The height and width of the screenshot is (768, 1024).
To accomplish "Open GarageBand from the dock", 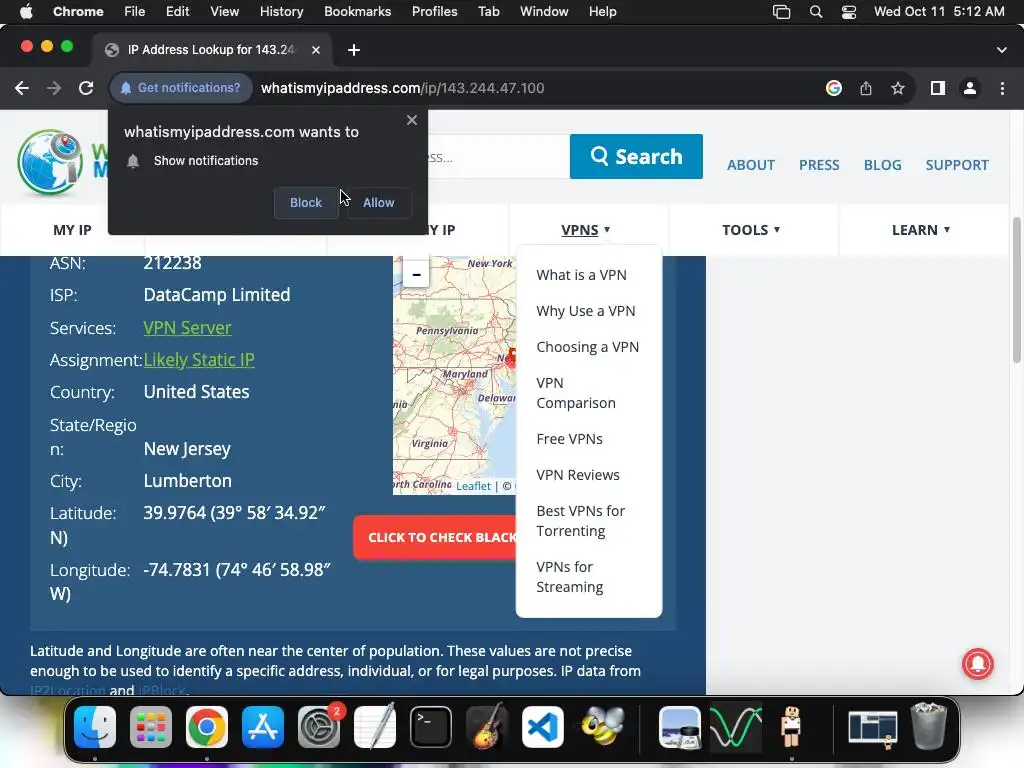I will click(x=487, y=726).
